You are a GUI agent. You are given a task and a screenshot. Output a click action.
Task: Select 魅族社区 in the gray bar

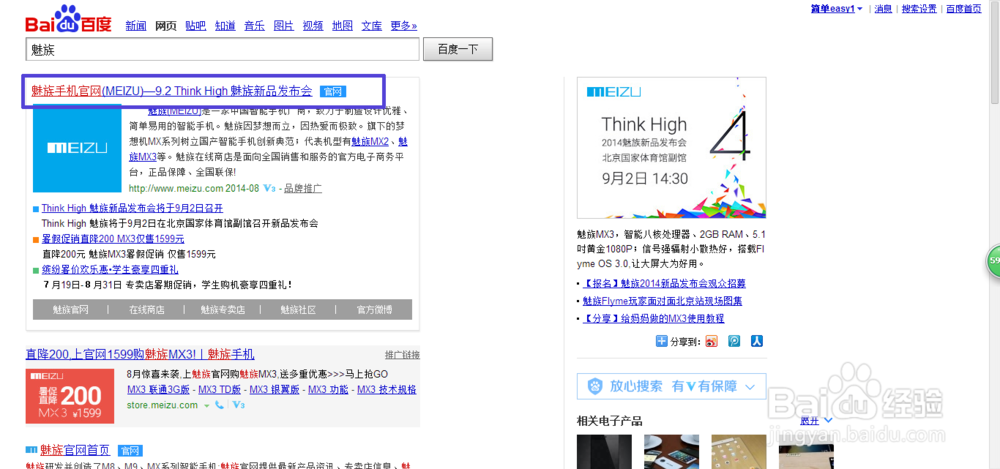pos(298,309)
